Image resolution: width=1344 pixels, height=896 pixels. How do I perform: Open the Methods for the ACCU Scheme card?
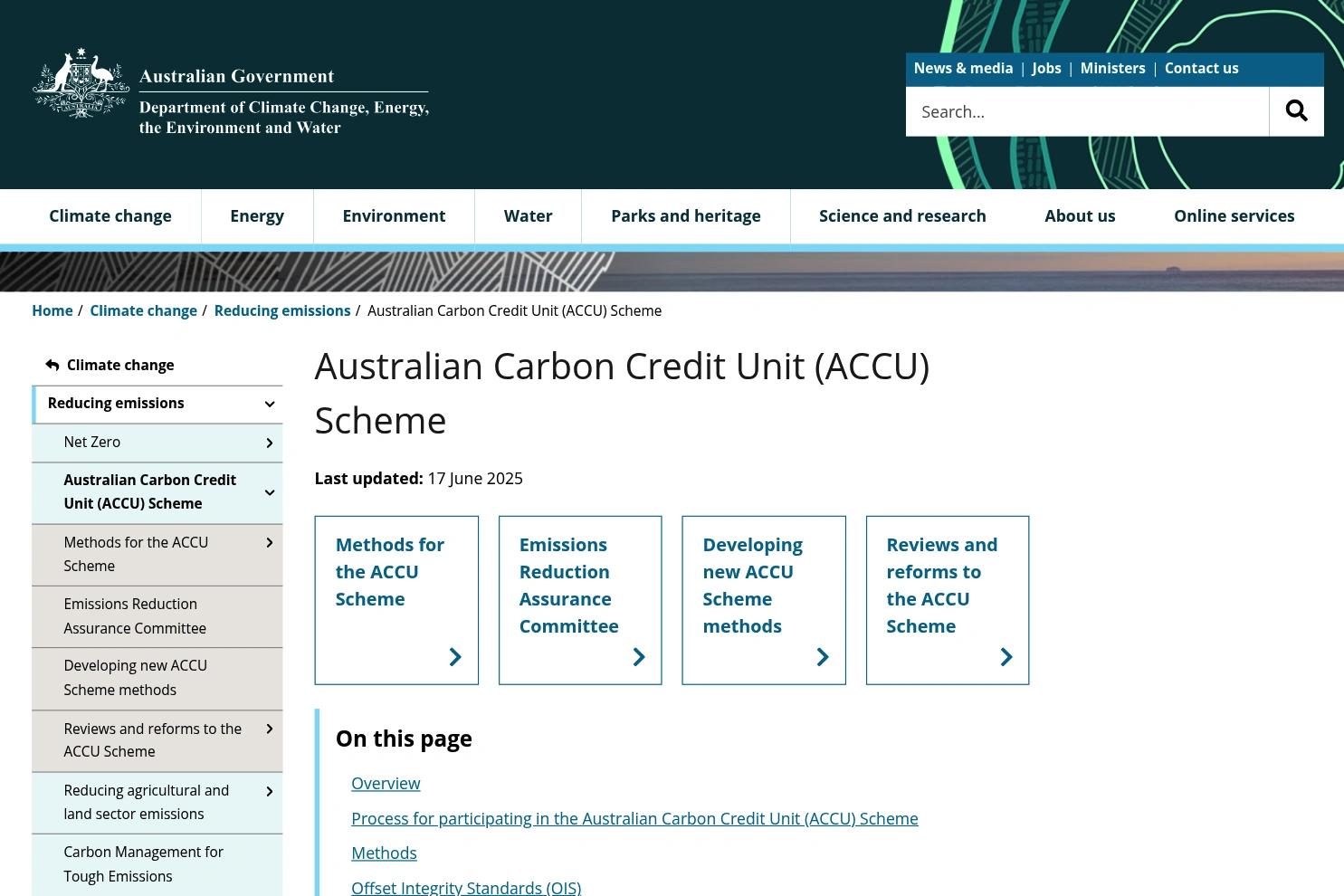tap(396, 600)
